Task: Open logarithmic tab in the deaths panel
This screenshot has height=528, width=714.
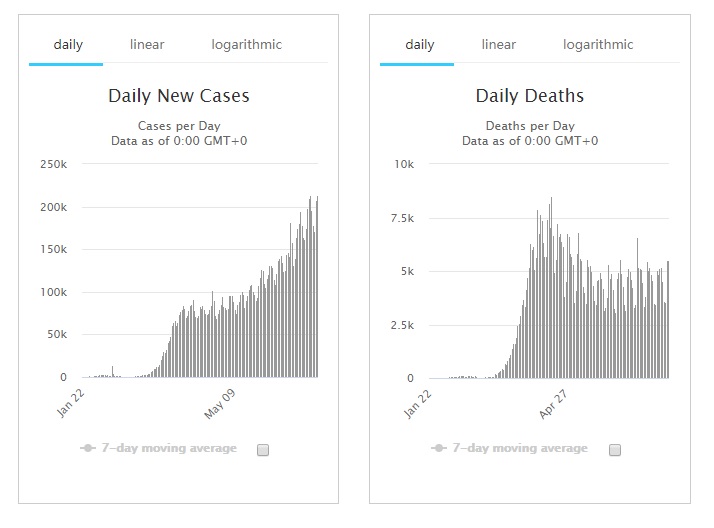Action: 598,44
